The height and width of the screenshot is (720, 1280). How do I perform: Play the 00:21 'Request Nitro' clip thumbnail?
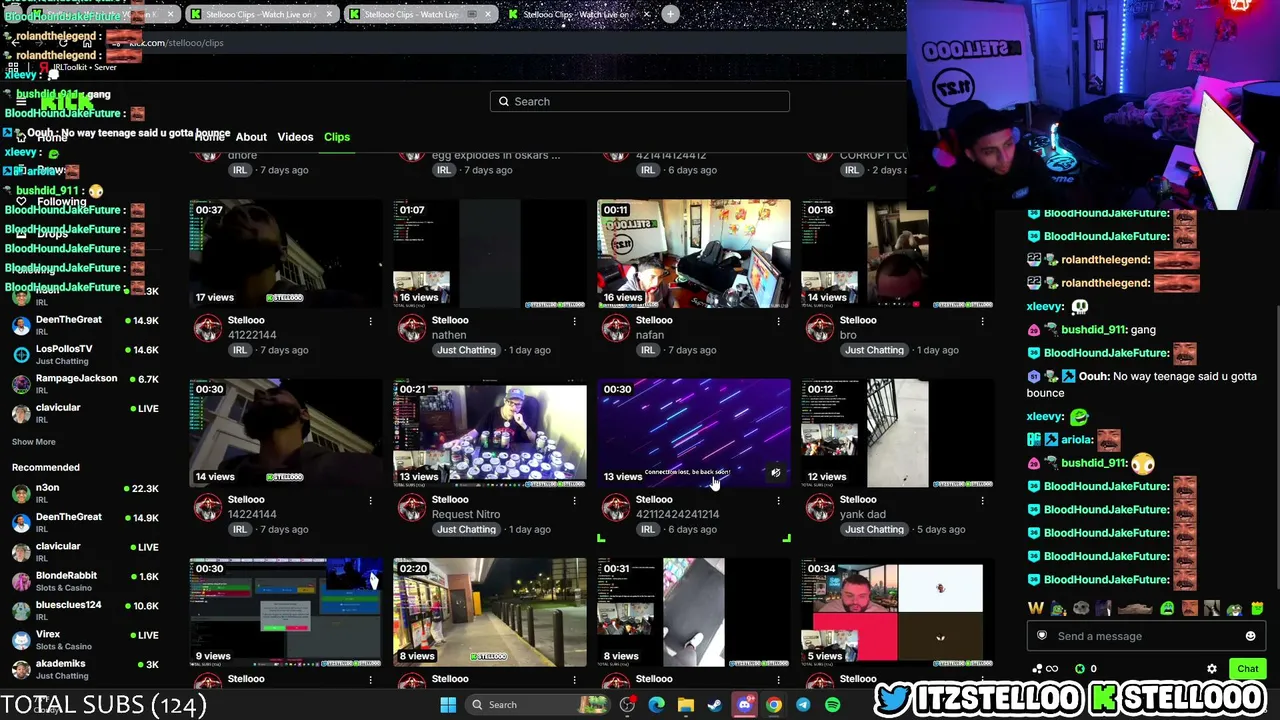[490, 433]
